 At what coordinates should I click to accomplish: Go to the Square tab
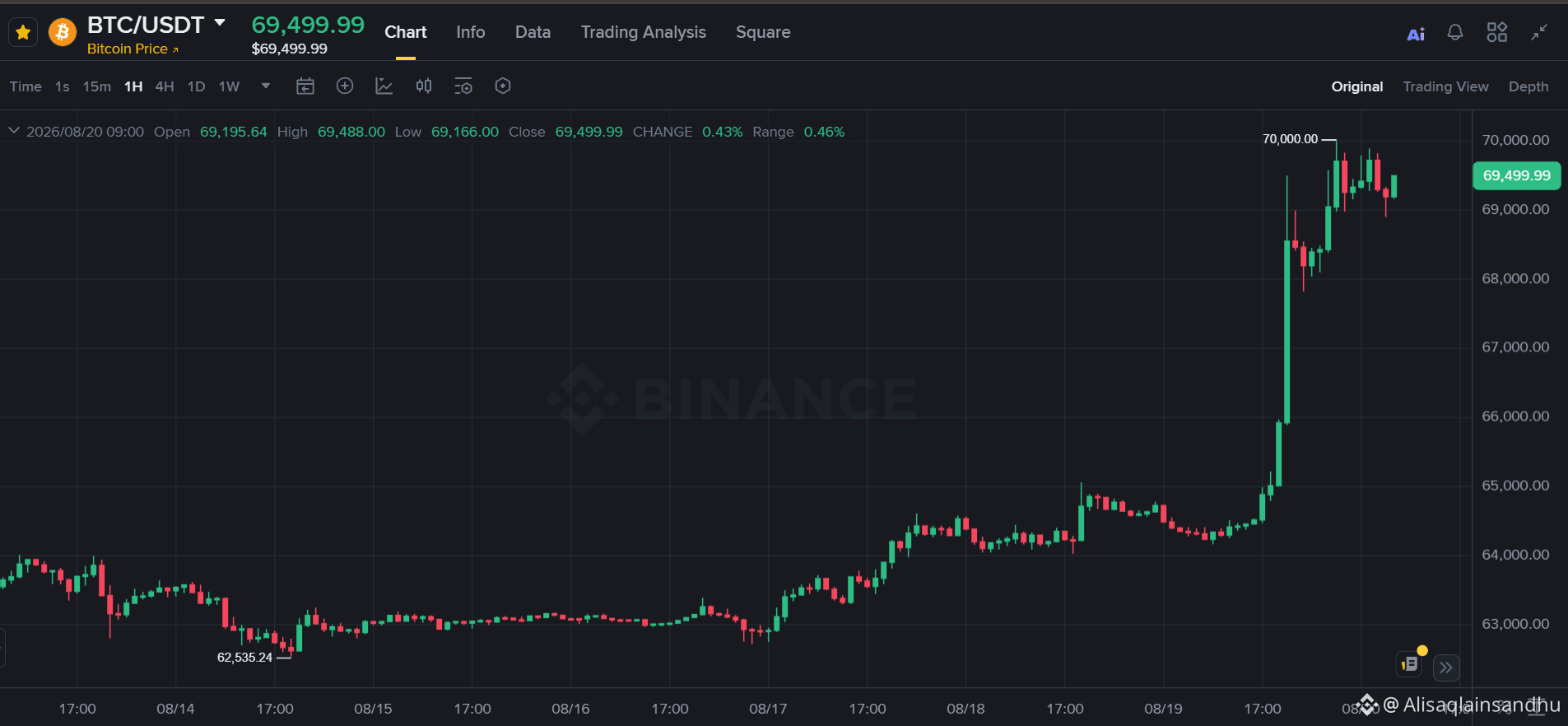763,32
